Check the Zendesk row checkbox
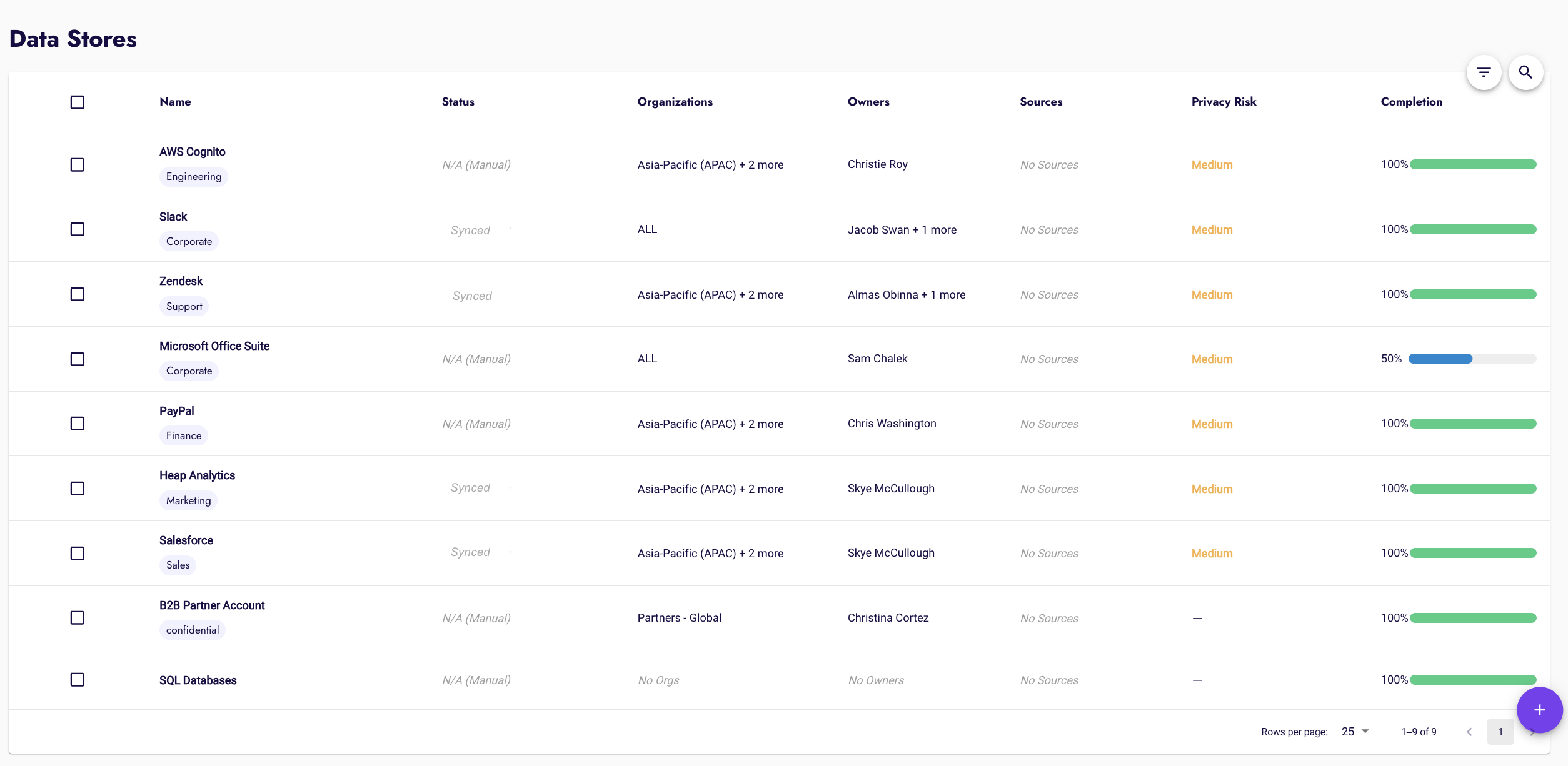Screen dimensions: 1568x766 78,294
